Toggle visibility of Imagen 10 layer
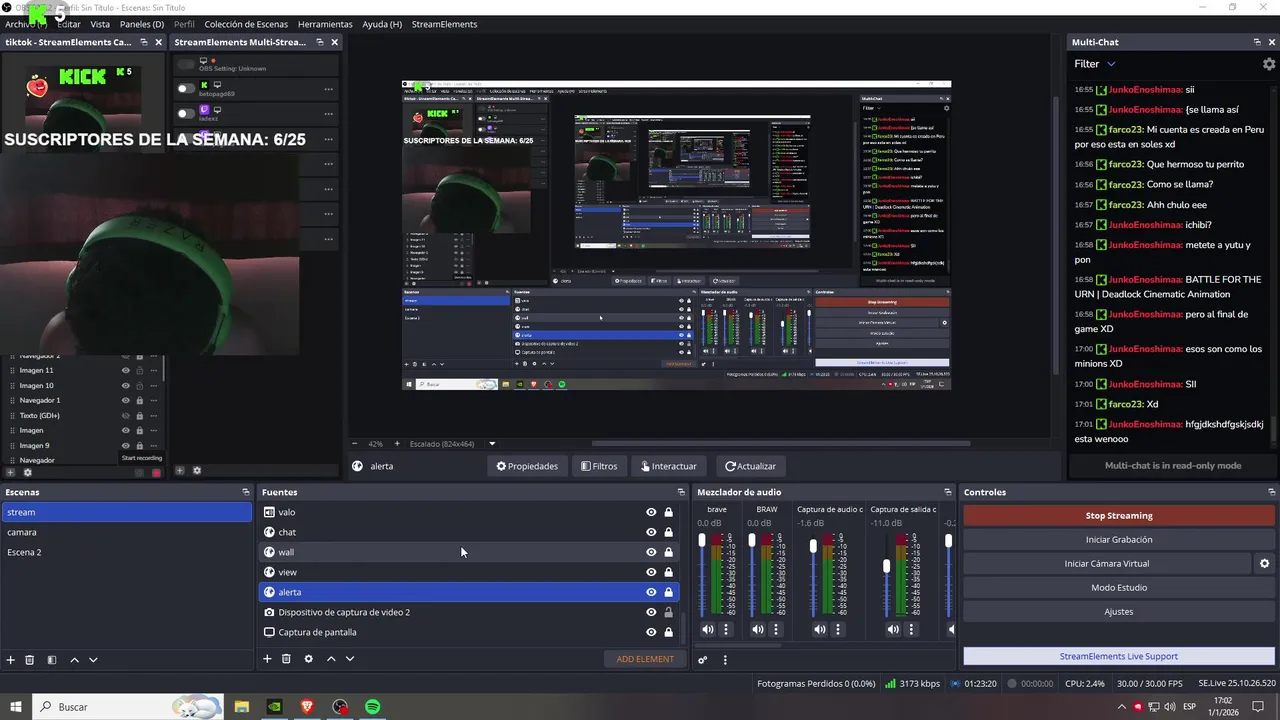 click(x=126, y=385)
